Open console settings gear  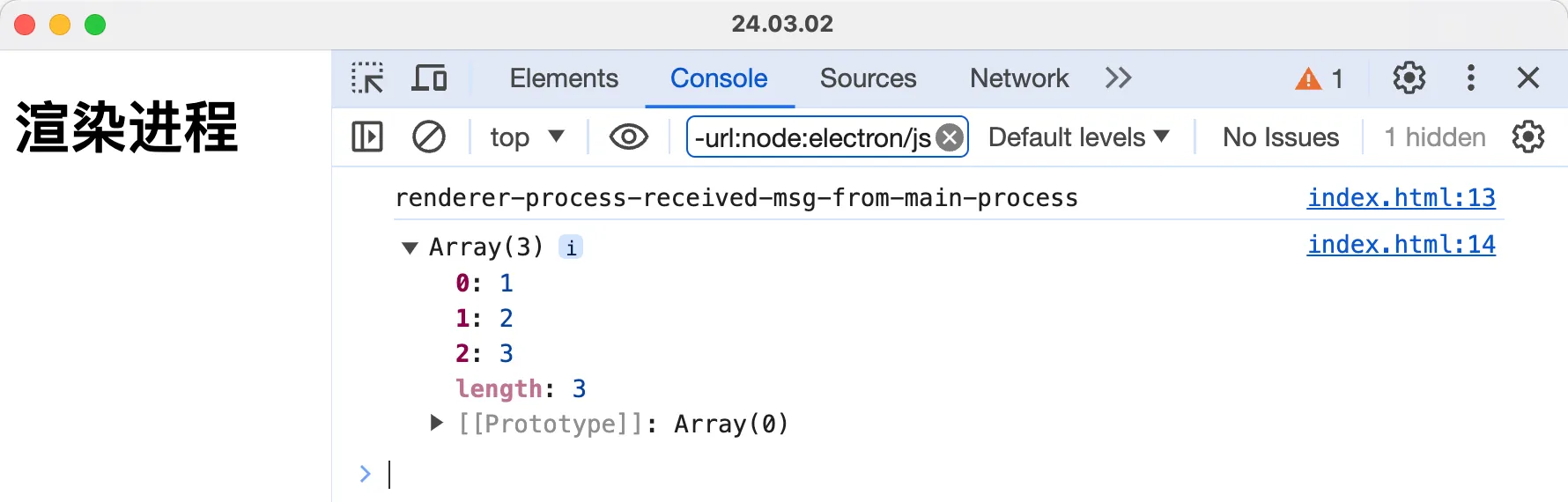tap(1528, 137)
